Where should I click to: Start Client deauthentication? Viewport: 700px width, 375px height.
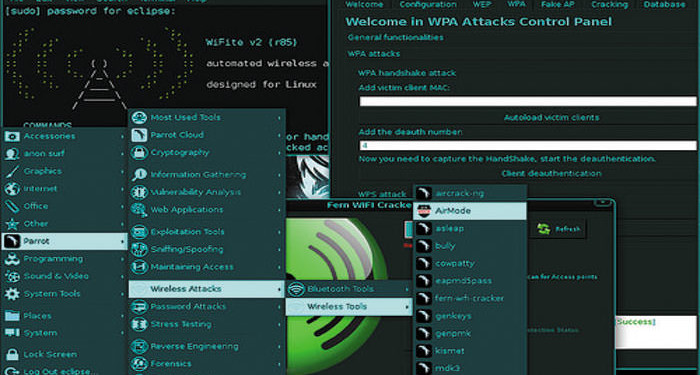pos(528,173)
